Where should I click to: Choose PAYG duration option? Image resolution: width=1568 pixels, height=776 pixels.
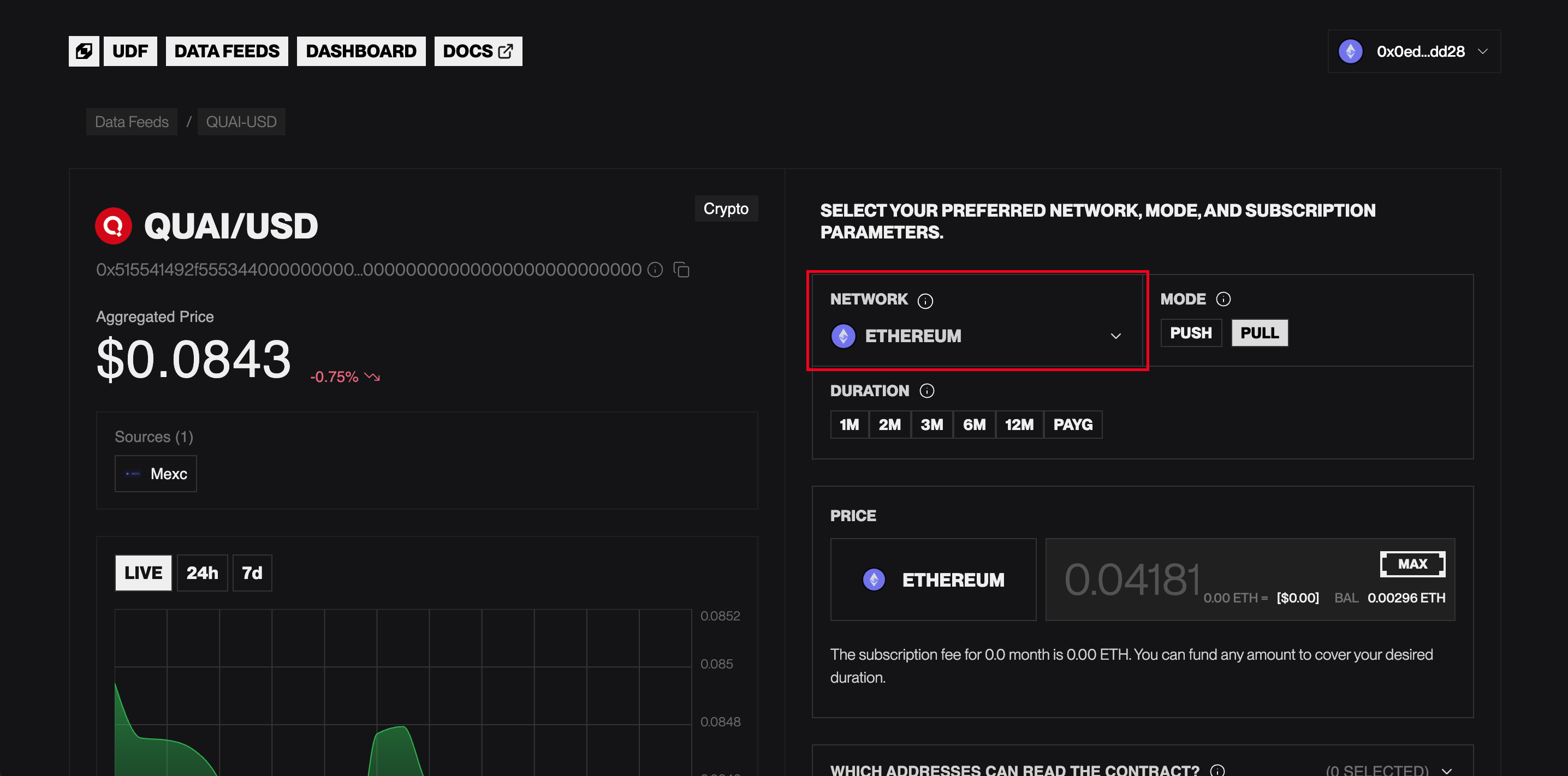tap(1072, 425)
